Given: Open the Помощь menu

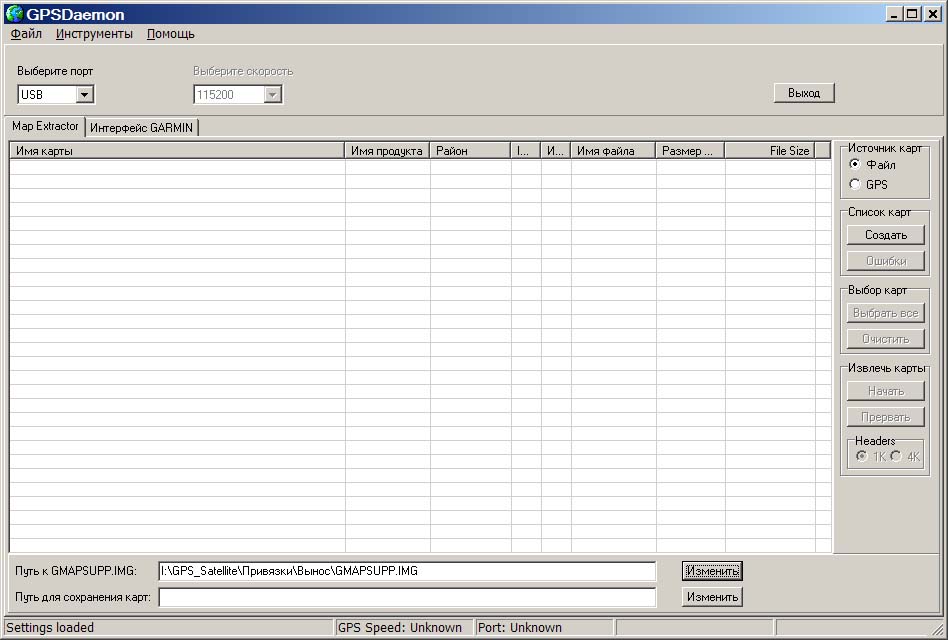Looking at the screenshot, I should 170,34.
